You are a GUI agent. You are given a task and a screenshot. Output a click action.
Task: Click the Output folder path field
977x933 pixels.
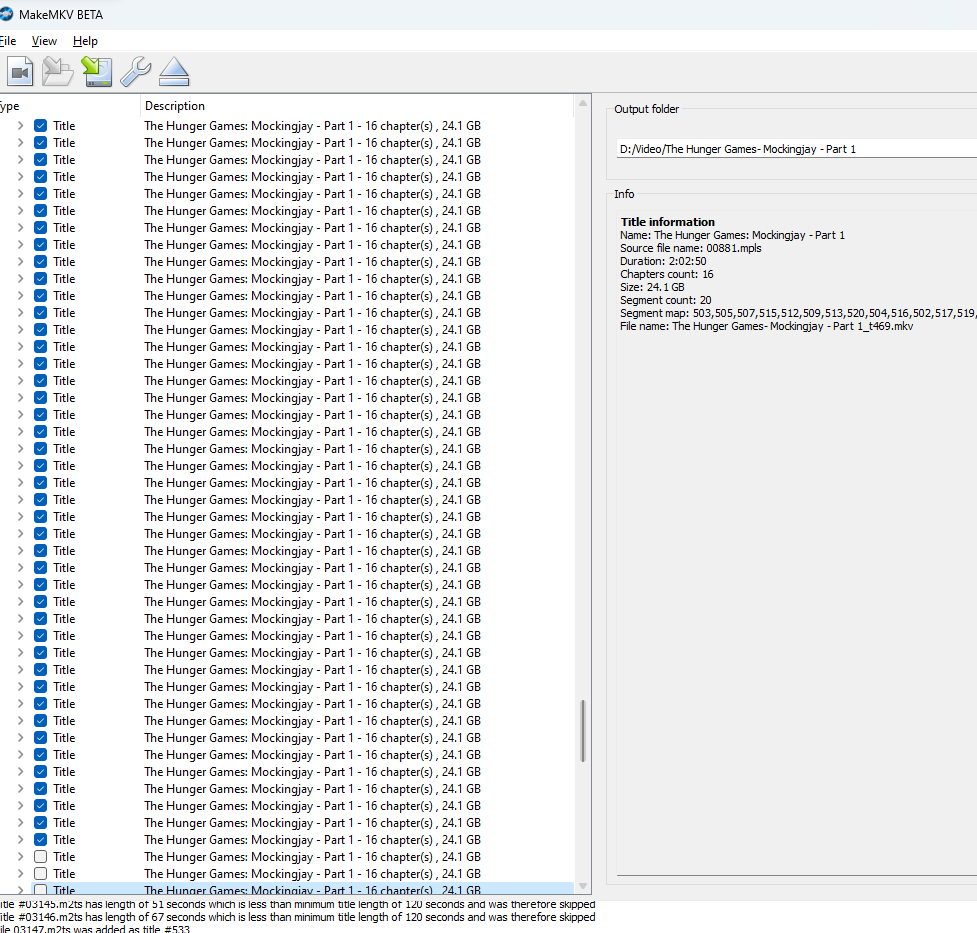[795, 149]
